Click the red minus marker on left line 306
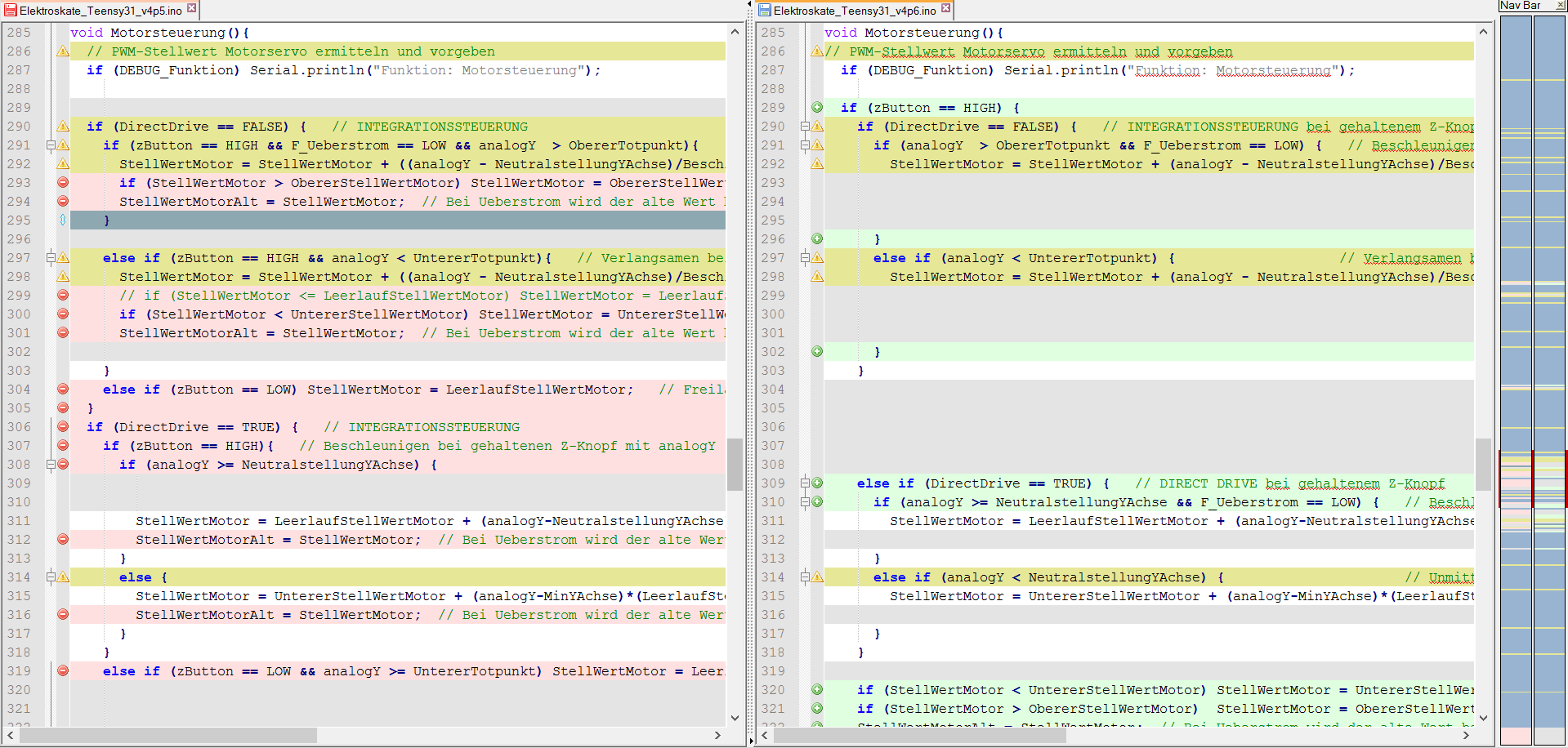Viewport: 1568px width, 748px height. [63, 426]
